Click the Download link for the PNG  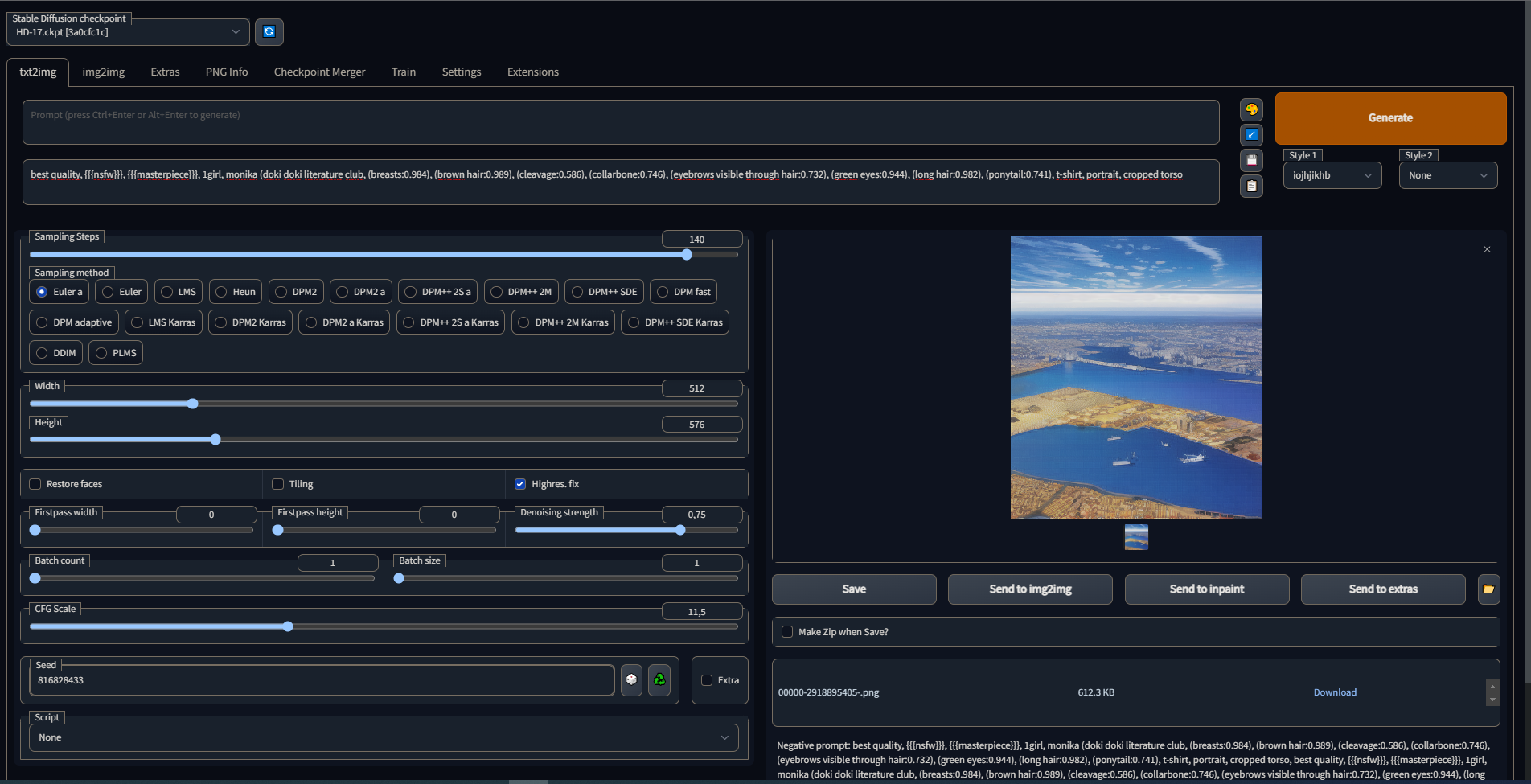[x=1335, y=692]
